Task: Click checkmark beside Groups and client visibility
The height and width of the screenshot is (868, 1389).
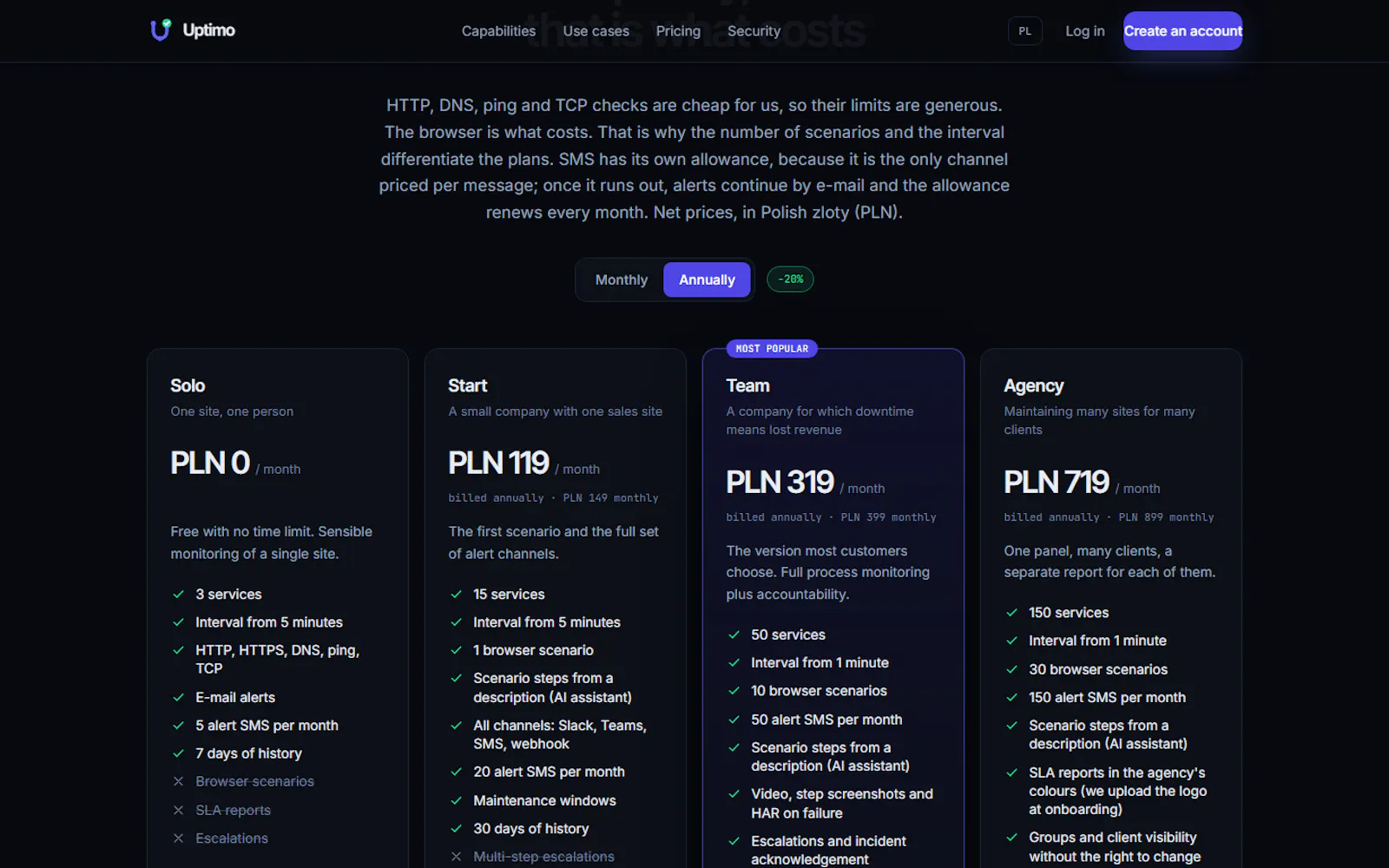Action: pos(1011,838)
